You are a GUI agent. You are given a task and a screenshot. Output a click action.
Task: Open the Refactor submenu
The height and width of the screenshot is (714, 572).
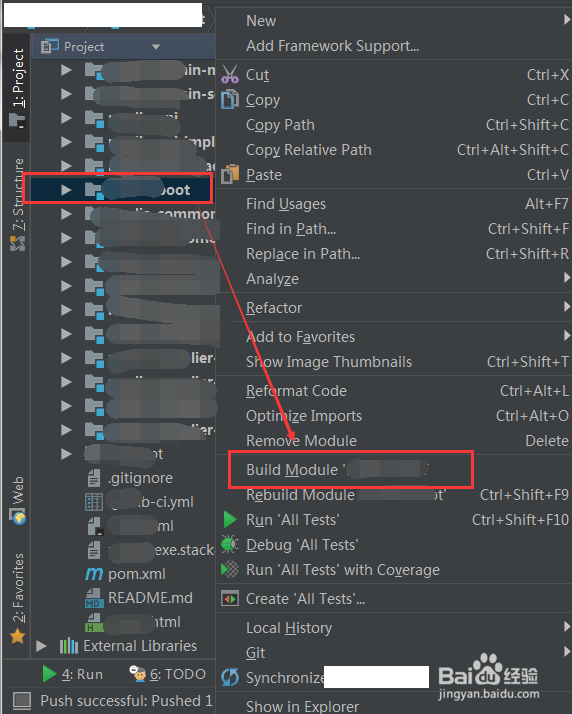[393, 307]
